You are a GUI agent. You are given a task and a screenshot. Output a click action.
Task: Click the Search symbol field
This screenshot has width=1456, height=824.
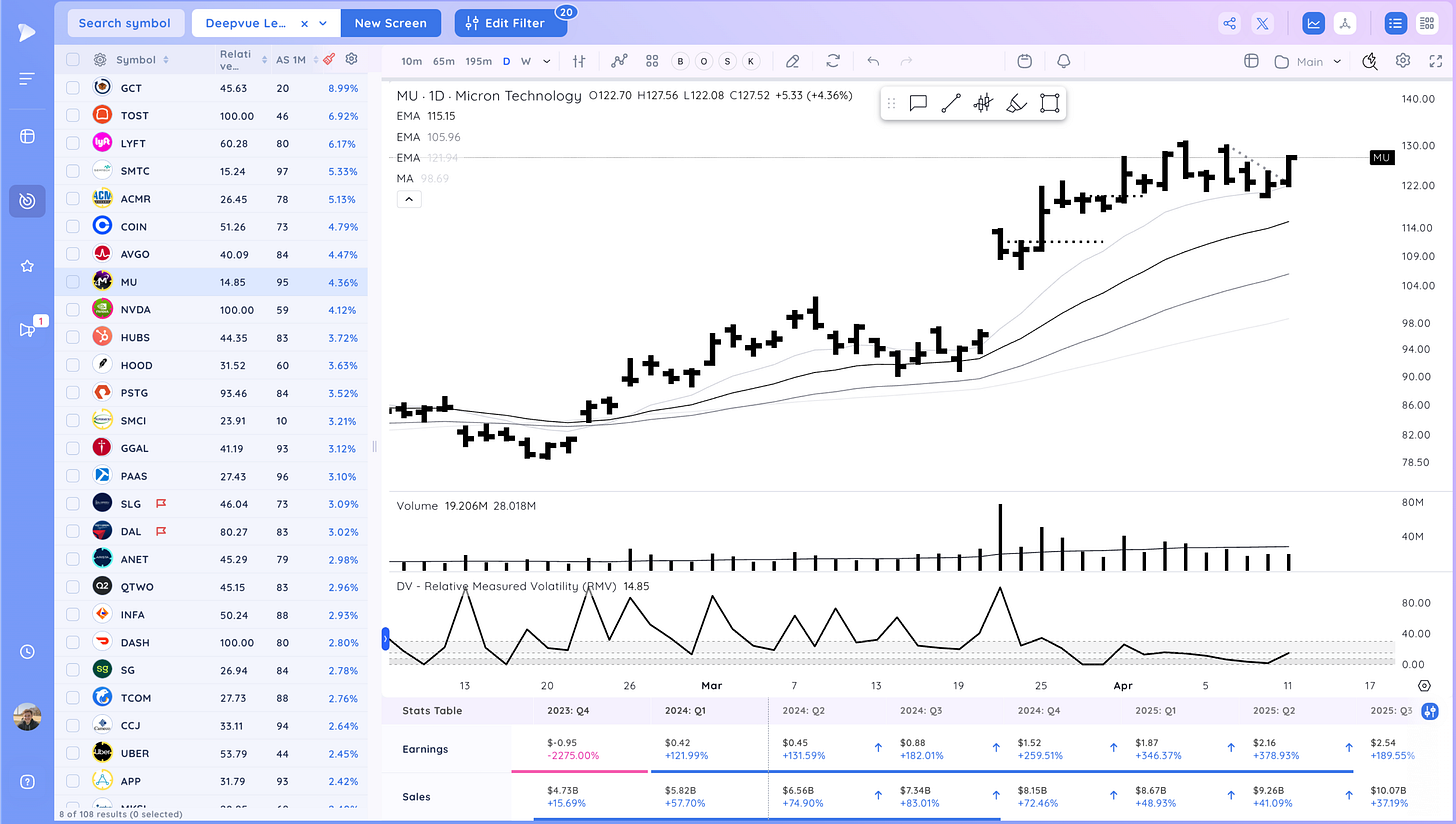pyautogui.click(x=125, y=23)
